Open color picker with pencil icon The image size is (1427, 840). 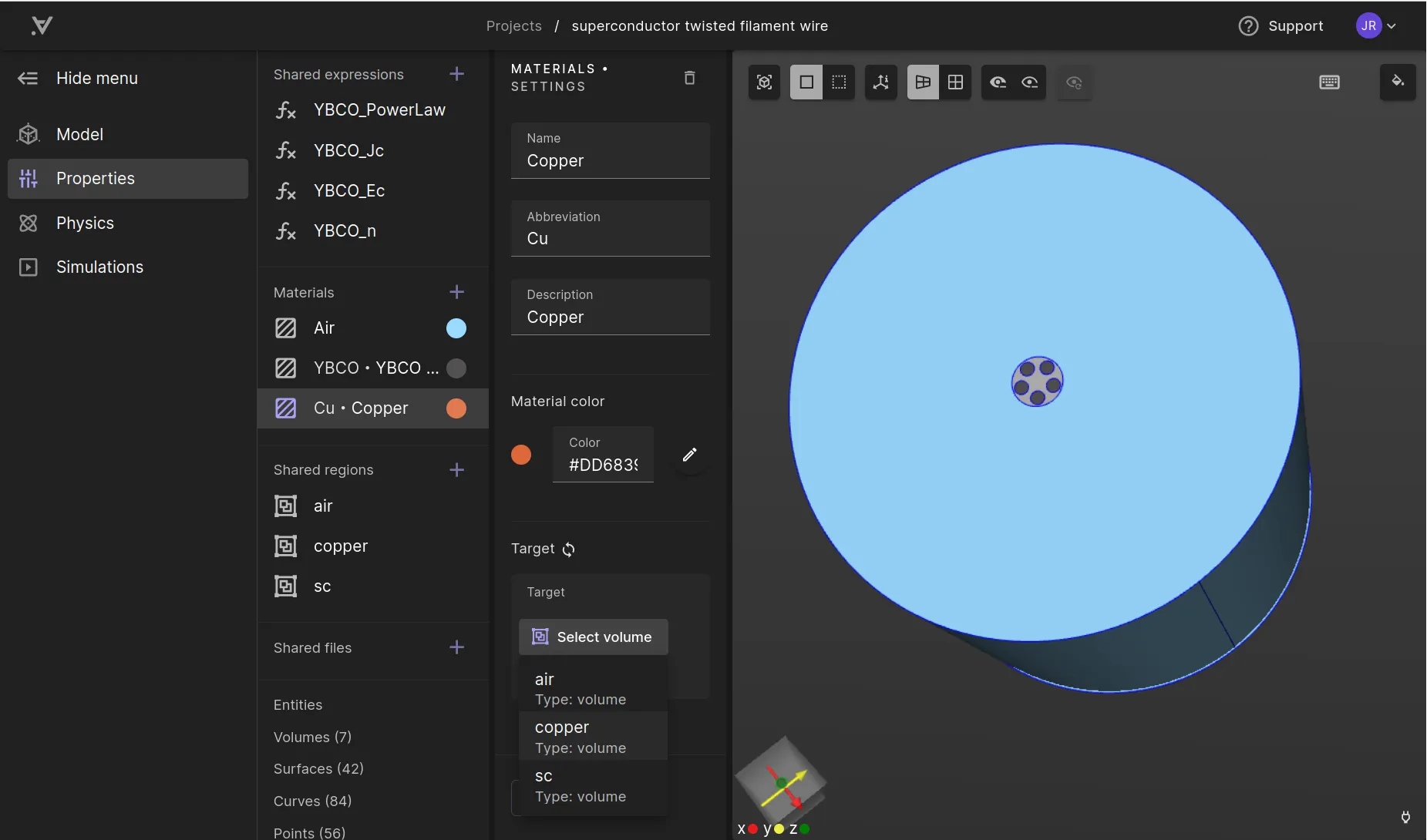click(x=690, y=455)
